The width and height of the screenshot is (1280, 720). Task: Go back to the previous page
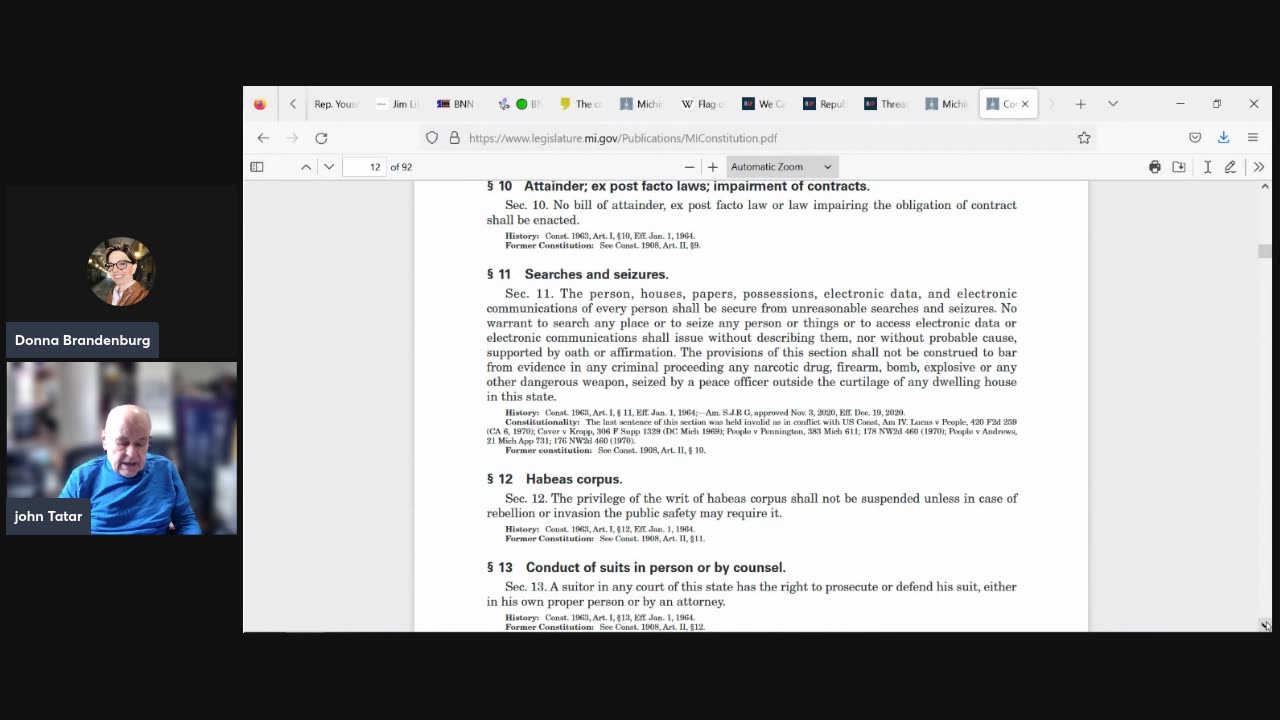tap(263, 138)
